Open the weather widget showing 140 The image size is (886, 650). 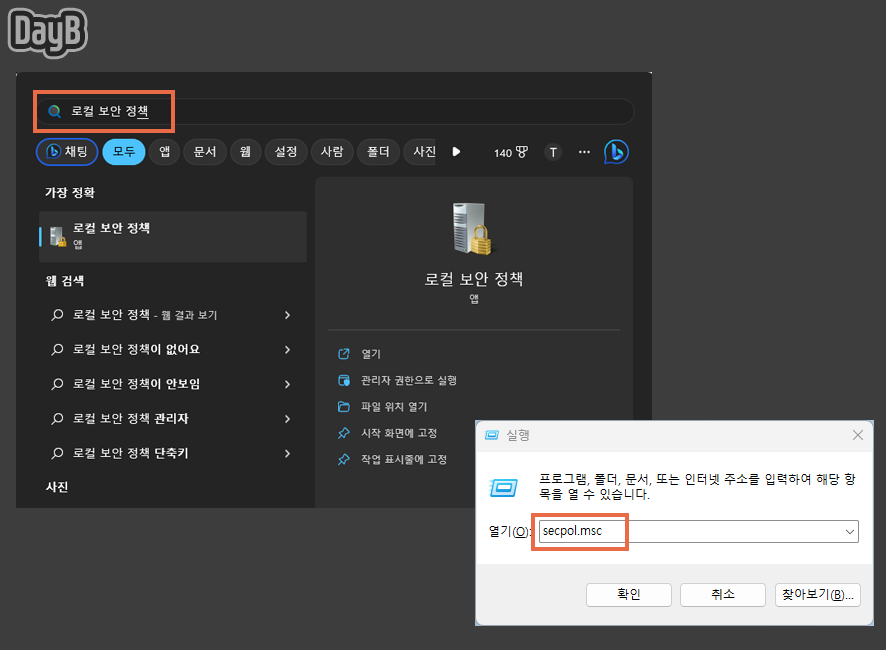point(511,152)
